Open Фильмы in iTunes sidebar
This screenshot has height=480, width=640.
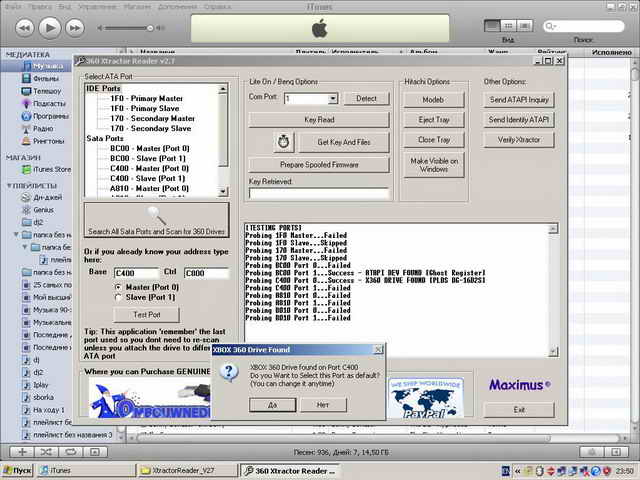point(40,78)
